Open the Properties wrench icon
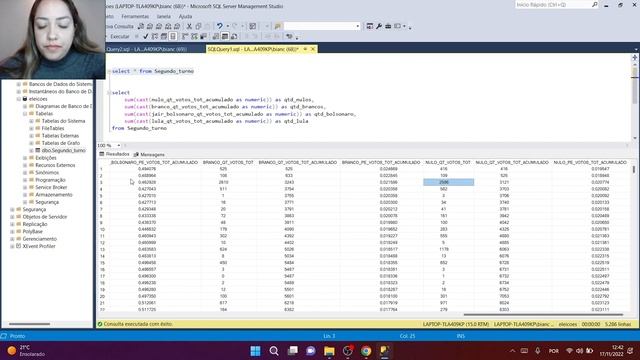640x360 pixels. [379, 26]
